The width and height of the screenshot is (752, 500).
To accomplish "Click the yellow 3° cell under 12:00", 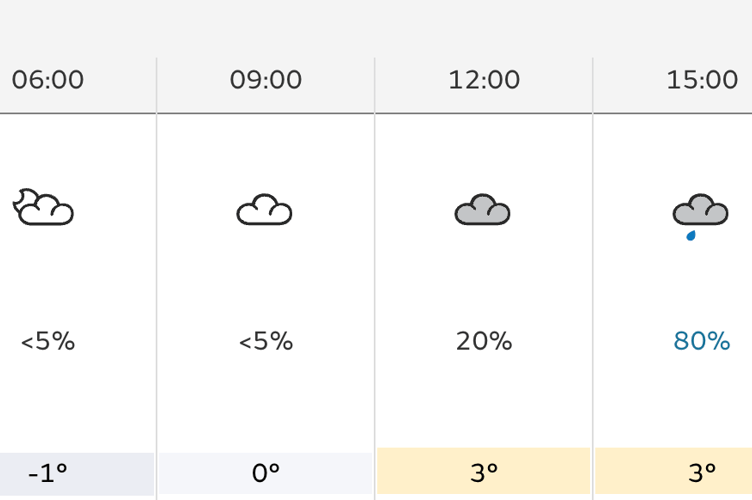I will coord(483,471).
